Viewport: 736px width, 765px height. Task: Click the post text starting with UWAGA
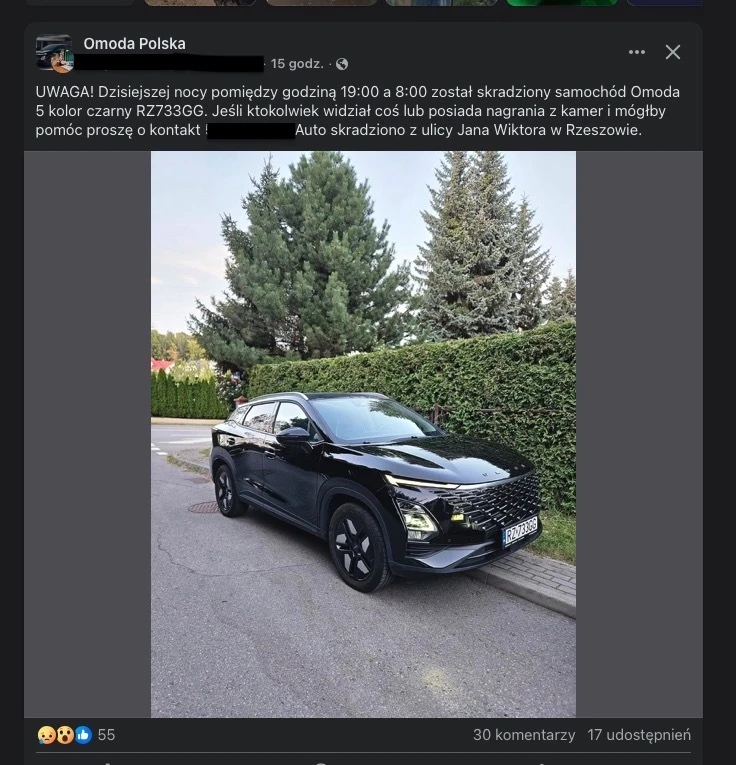pyautogui.click(x=357, y=111)
